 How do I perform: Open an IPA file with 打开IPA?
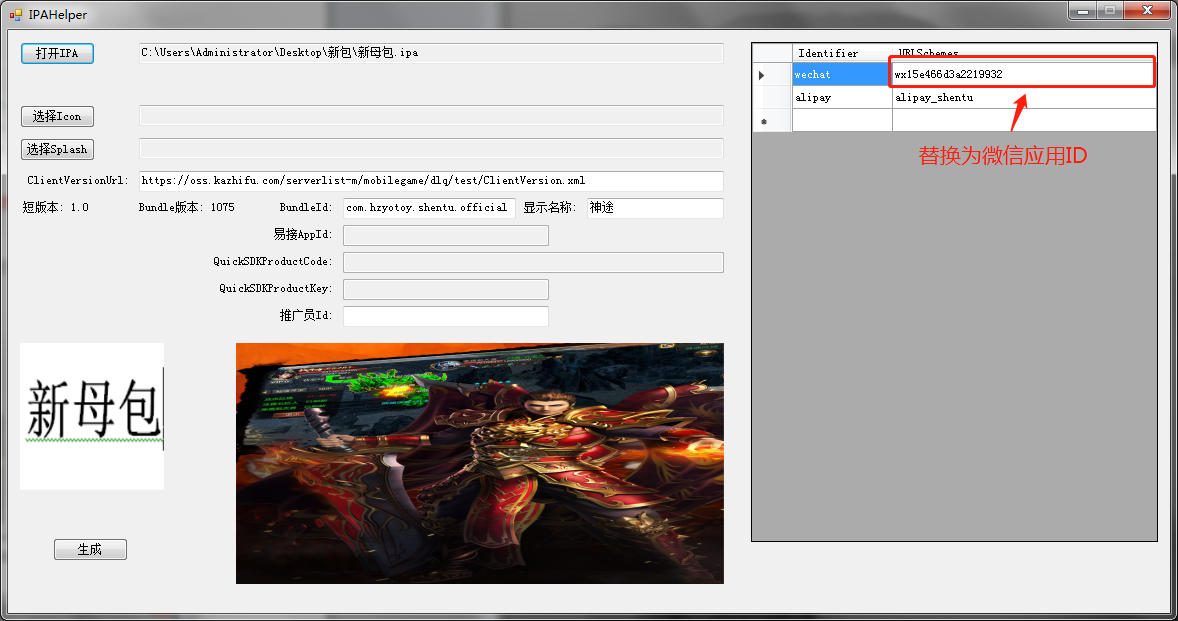coord(57,53)
